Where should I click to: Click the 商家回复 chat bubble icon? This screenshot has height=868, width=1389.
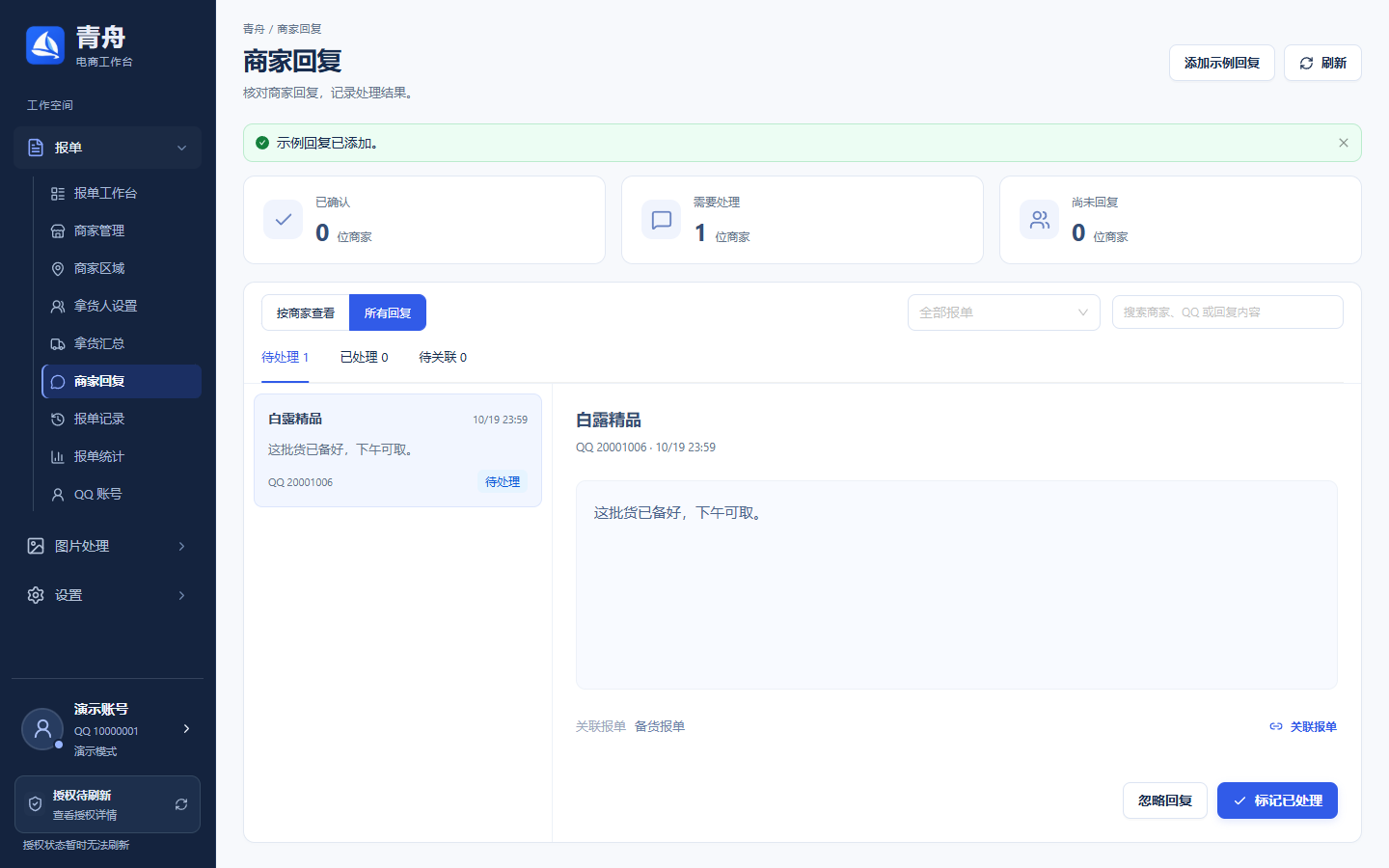[58, 382]
